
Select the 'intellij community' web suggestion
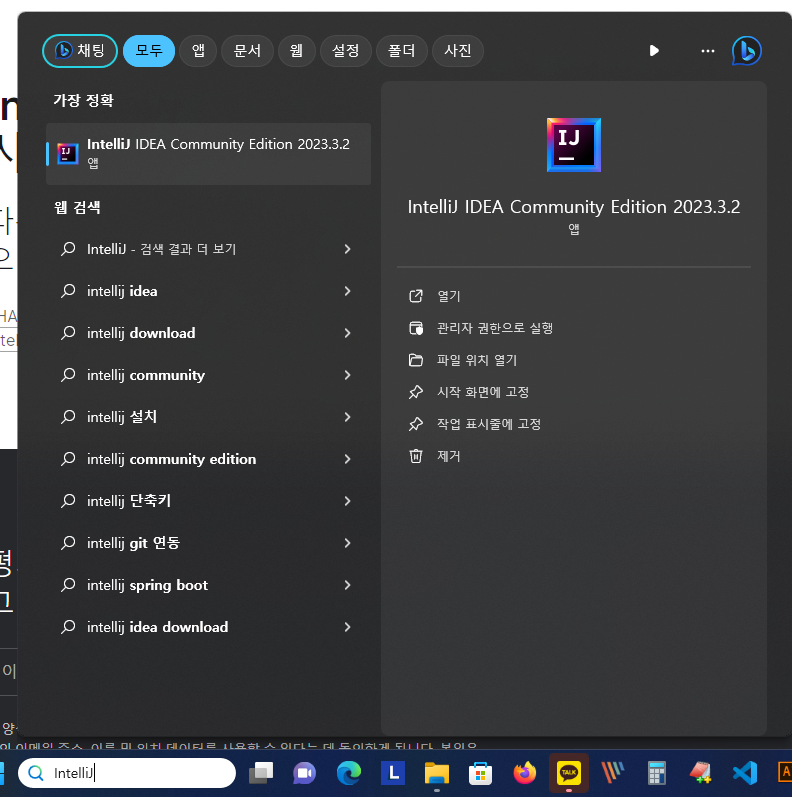click(x=208, y=375)
